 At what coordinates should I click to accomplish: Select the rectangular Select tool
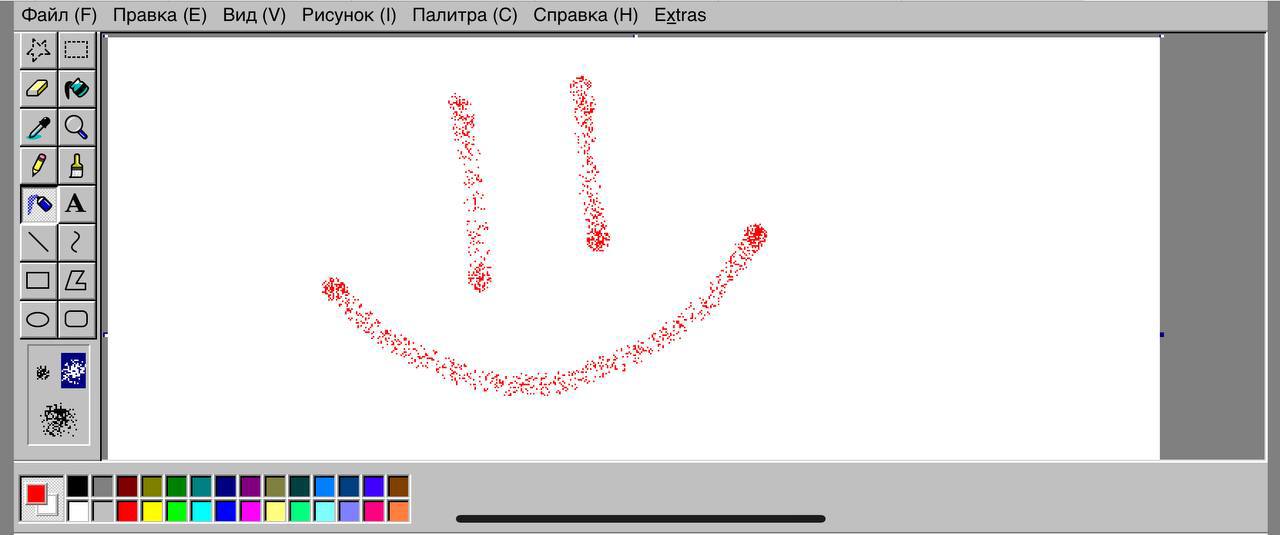click(76, 50)
